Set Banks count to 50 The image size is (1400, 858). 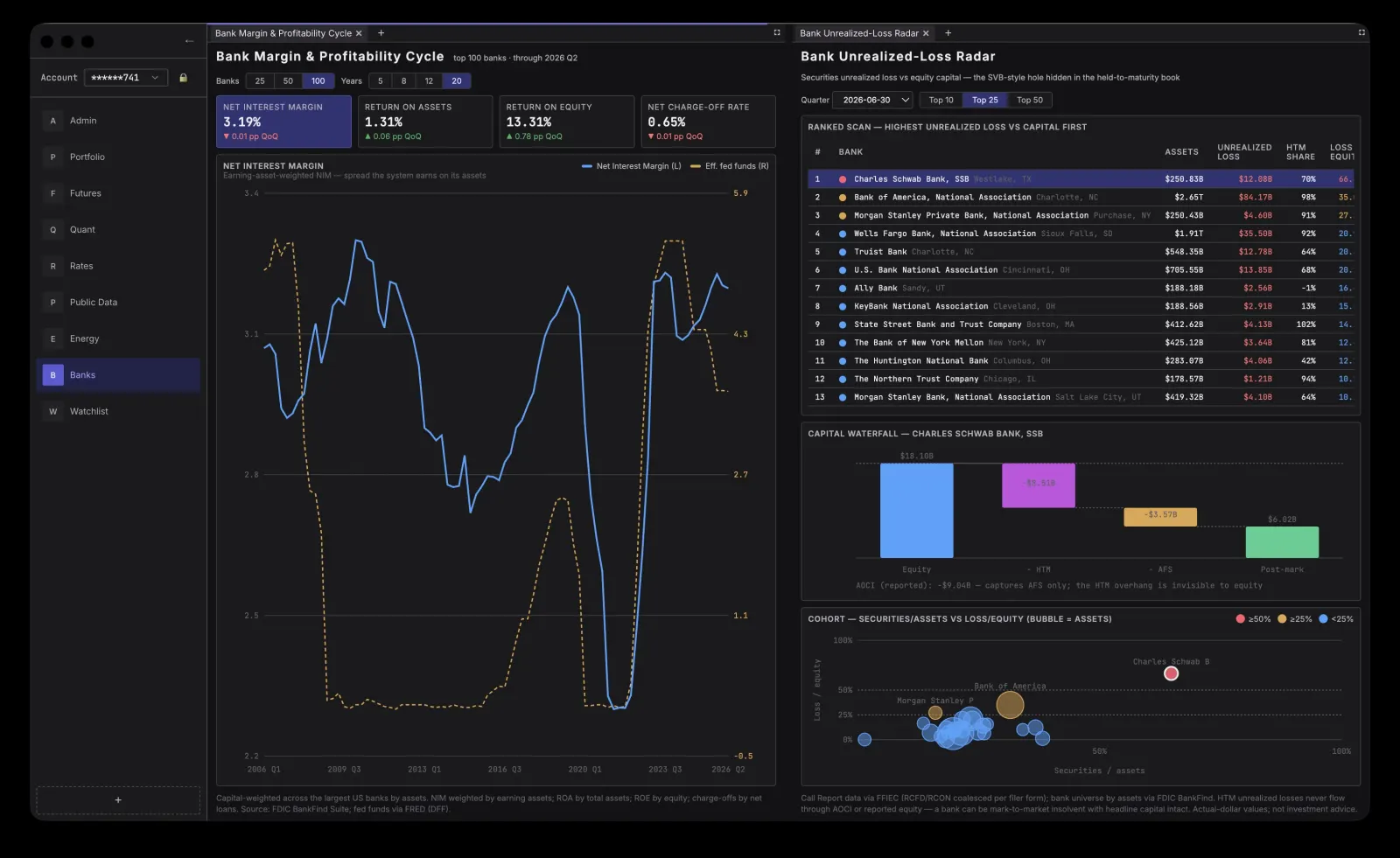tap(288, 81)
